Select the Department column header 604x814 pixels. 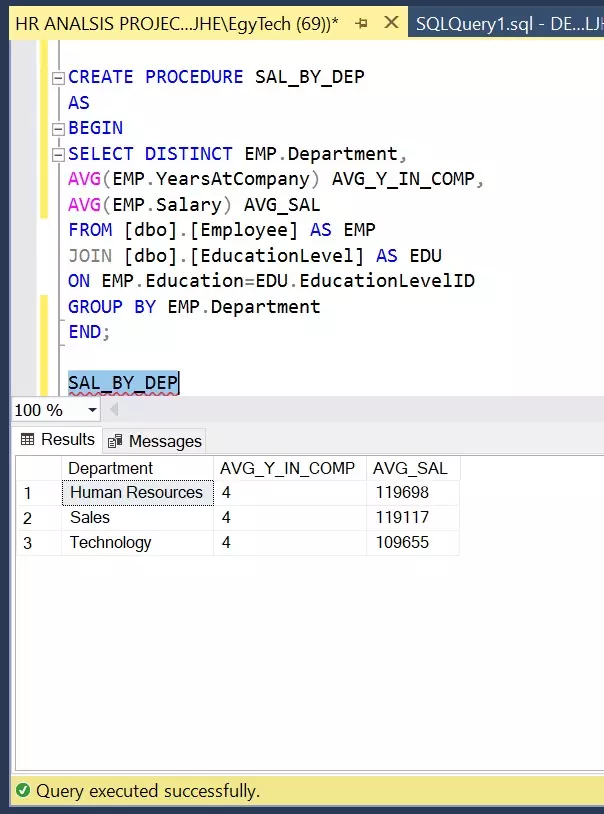click(110, 468)
